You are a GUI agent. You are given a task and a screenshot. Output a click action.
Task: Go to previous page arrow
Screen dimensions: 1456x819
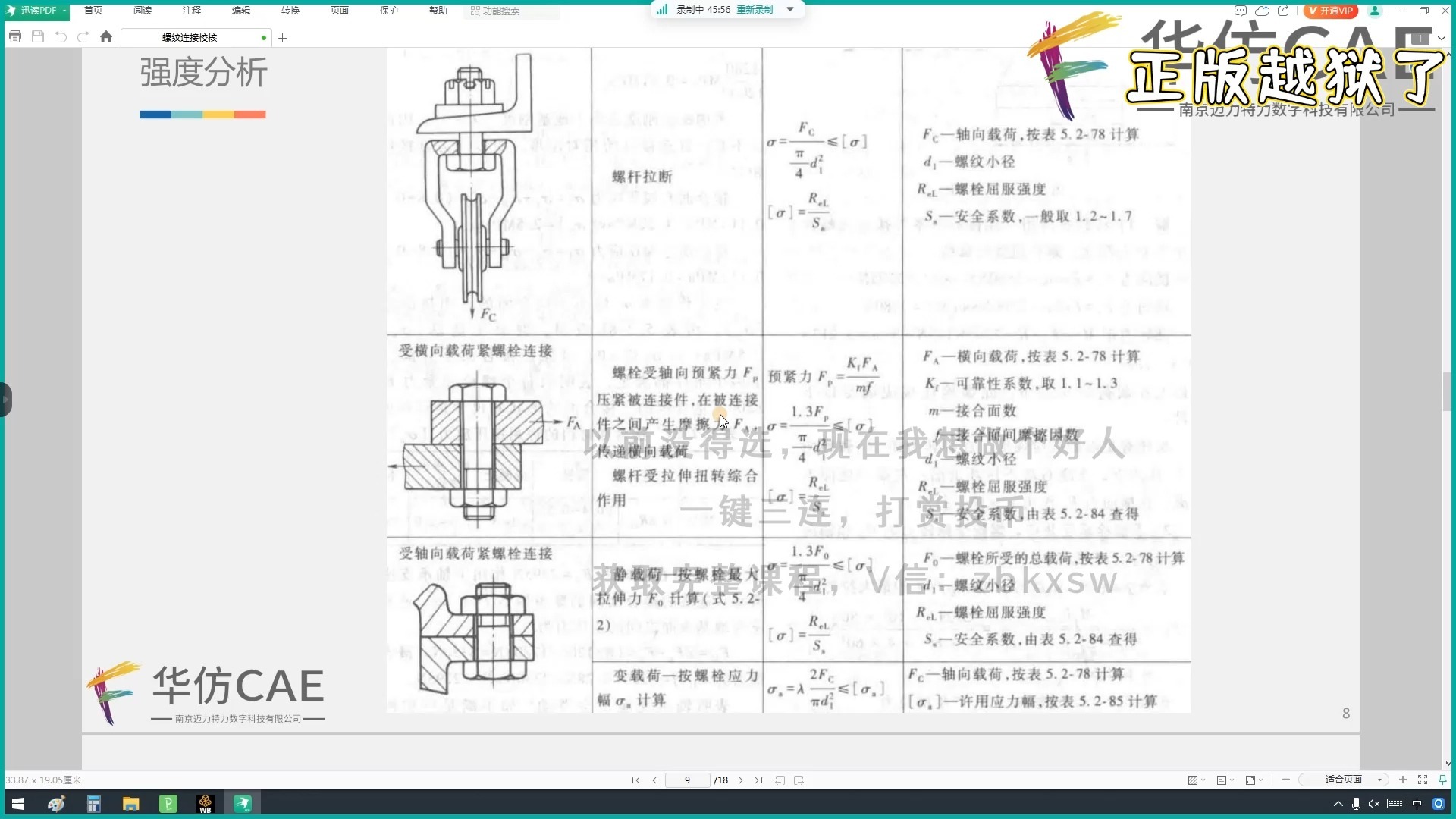pyautogui.click(x=654, y=780)
